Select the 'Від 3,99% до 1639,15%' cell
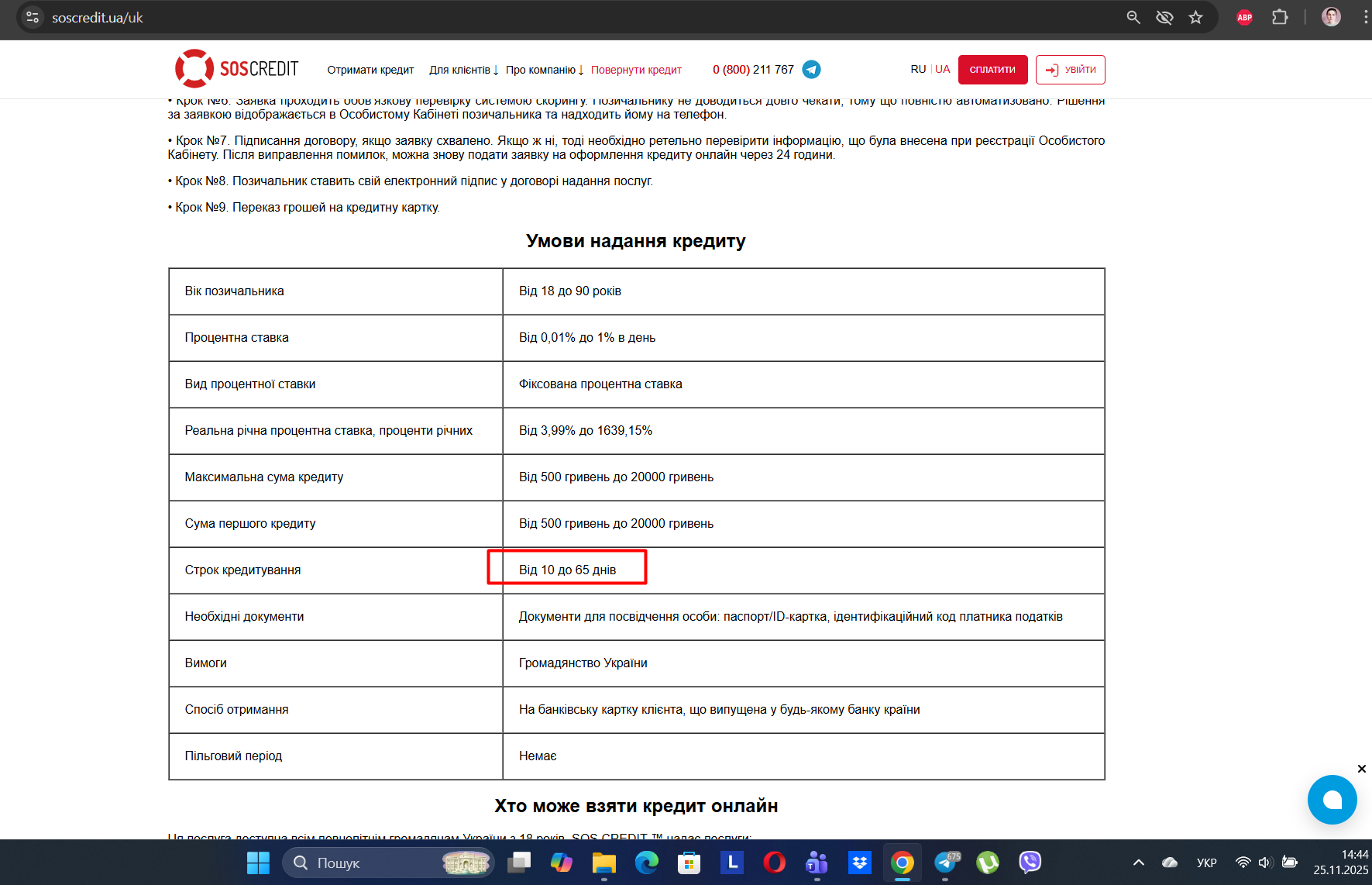Screen dimensions: 1372x885 (x=803, y=431)
